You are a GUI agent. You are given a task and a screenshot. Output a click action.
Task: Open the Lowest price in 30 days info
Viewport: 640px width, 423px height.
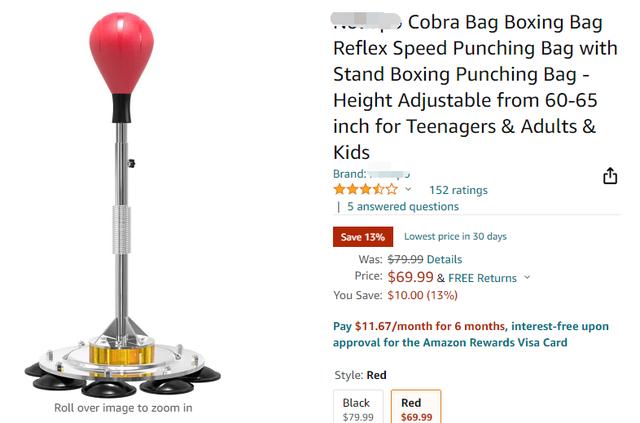[x=455, y=236]
